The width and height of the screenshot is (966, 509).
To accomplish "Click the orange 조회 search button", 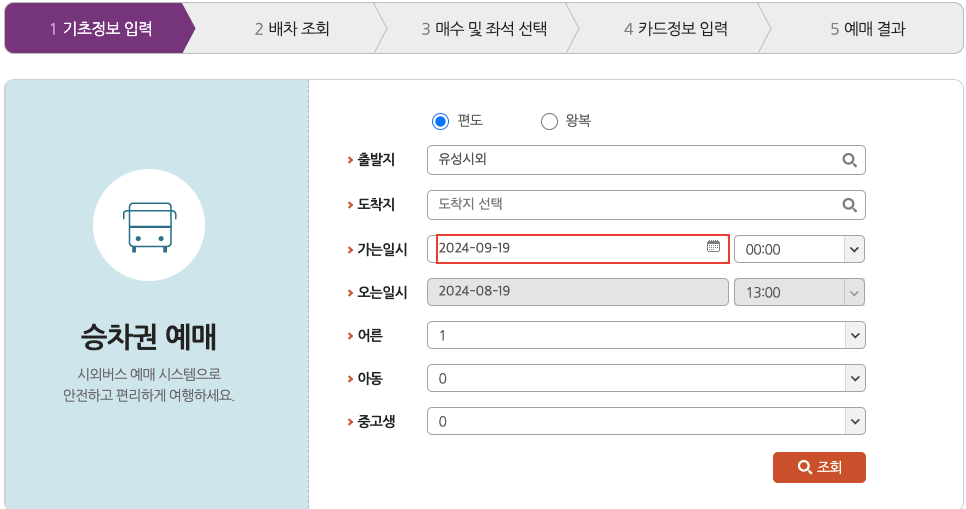I will pyautogui.click(x=819, y=467).
